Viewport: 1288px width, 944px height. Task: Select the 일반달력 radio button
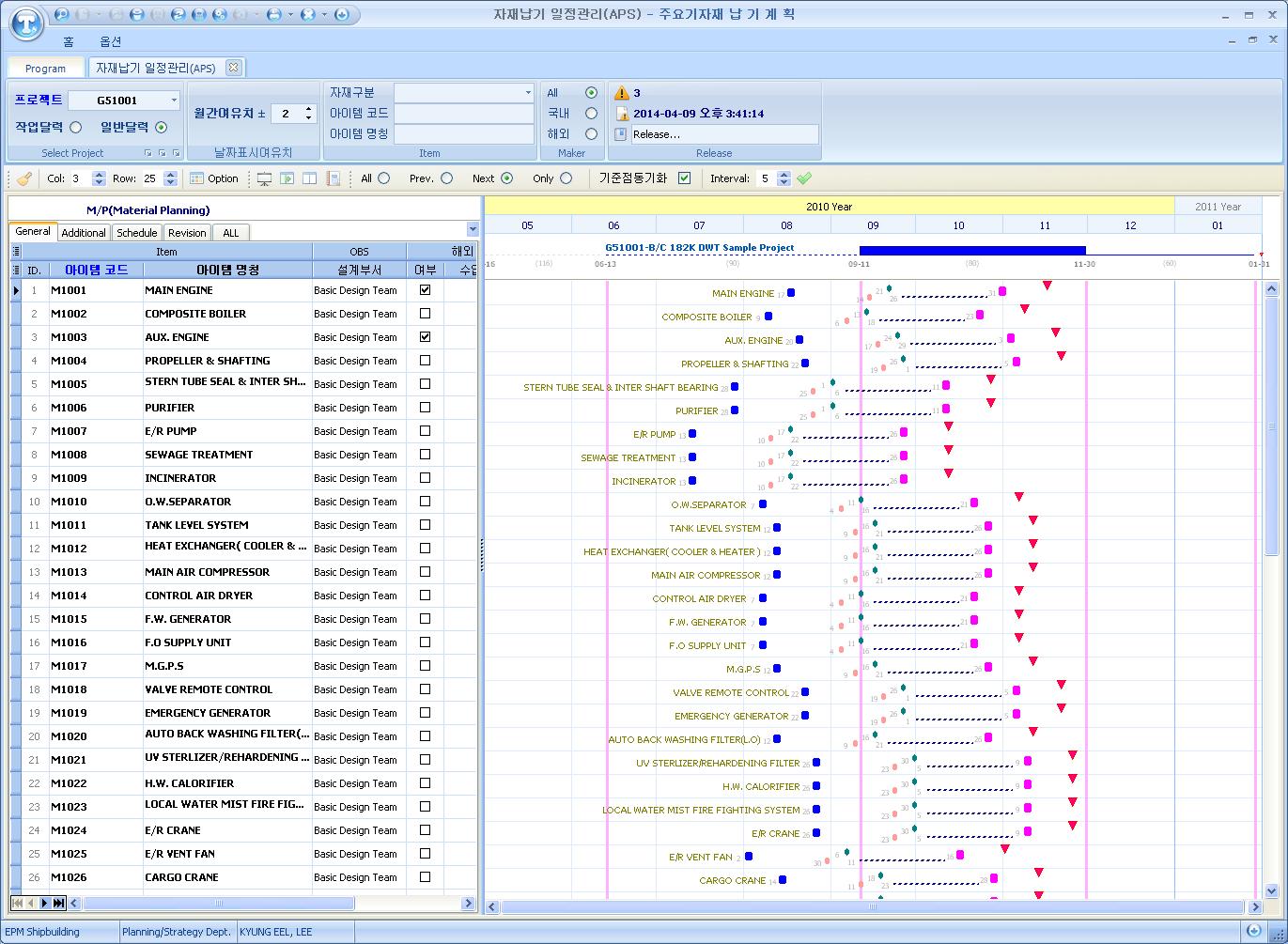161,127
